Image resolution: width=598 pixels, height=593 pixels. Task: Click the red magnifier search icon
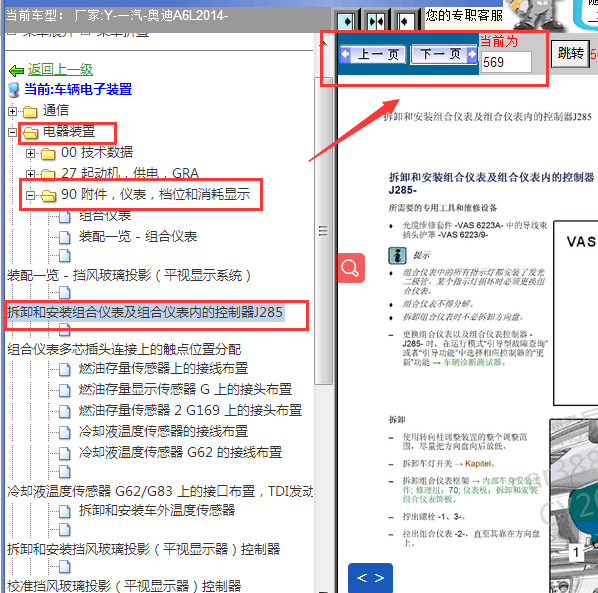pos(350,268)
